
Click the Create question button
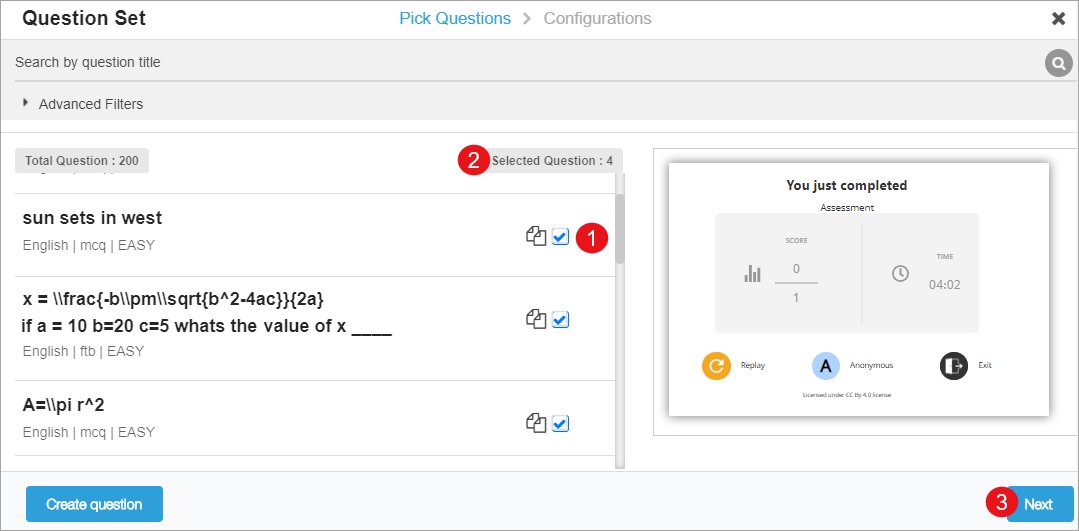94,504
